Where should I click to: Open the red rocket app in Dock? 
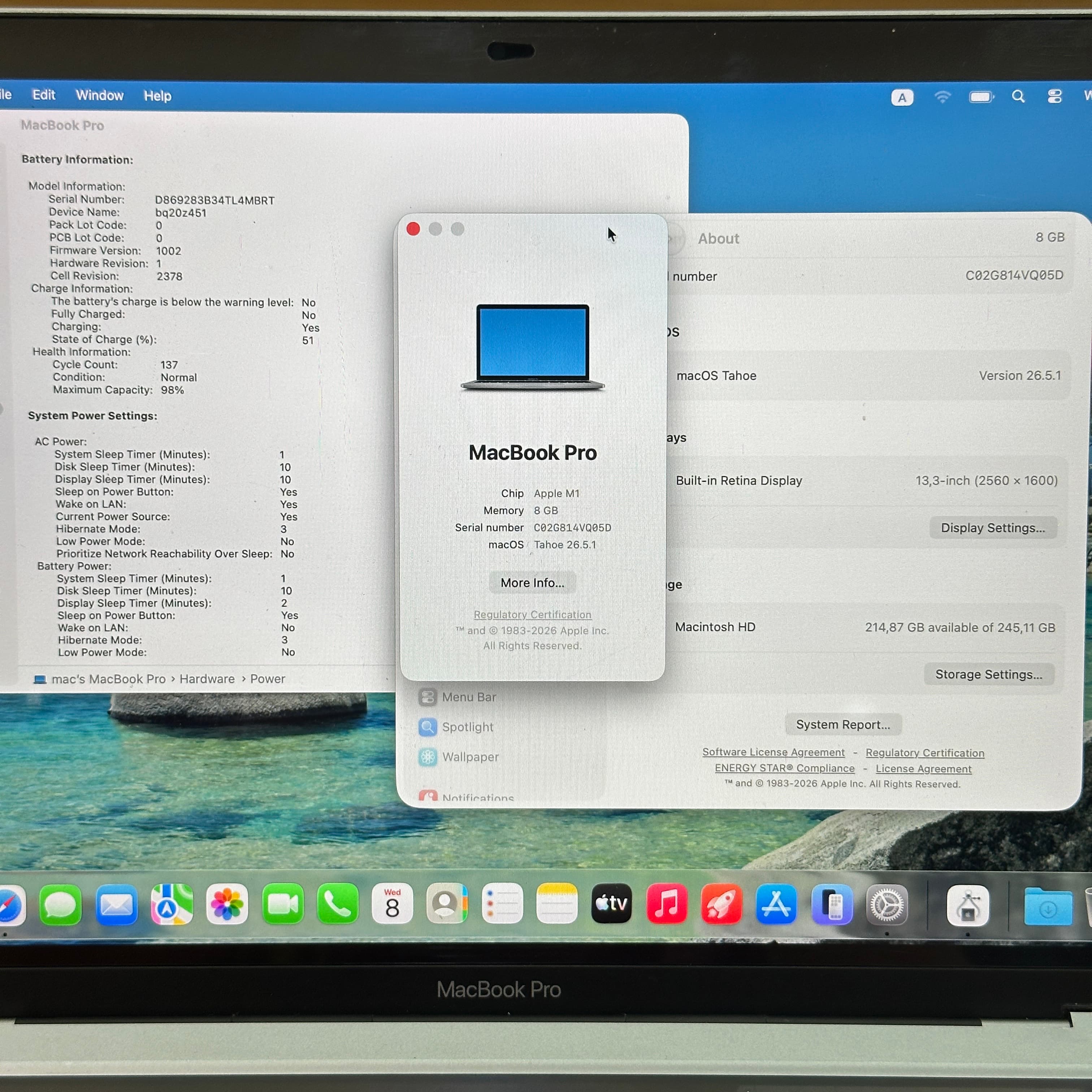[x=721, y=905]
